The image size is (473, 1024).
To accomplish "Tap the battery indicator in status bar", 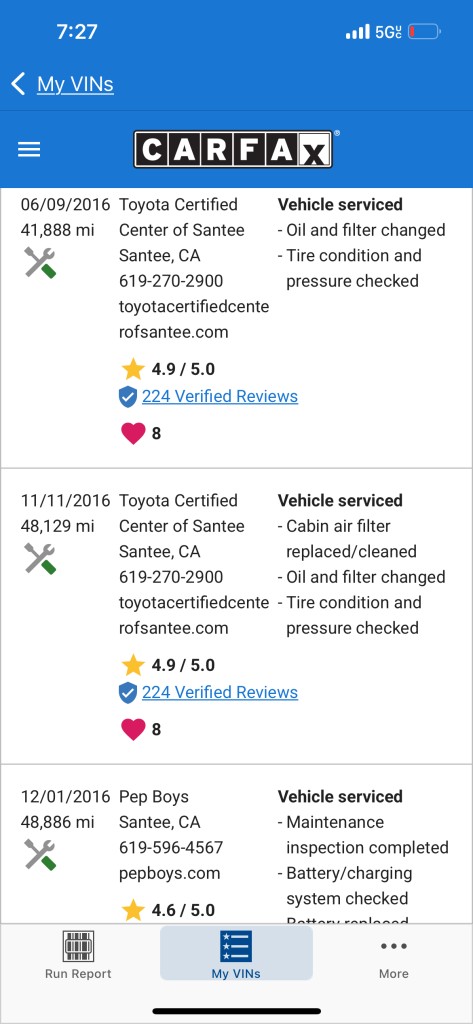I will (x=425, y=31).
